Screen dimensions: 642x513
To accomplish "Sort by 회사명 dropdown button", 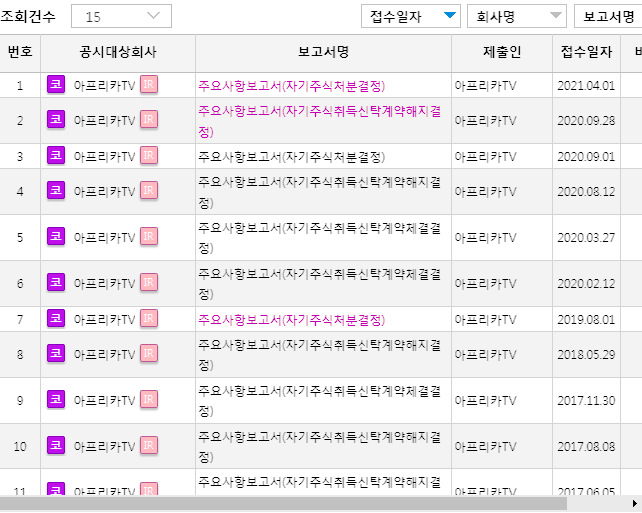I will pyautogui.click(x=517, y=16).
